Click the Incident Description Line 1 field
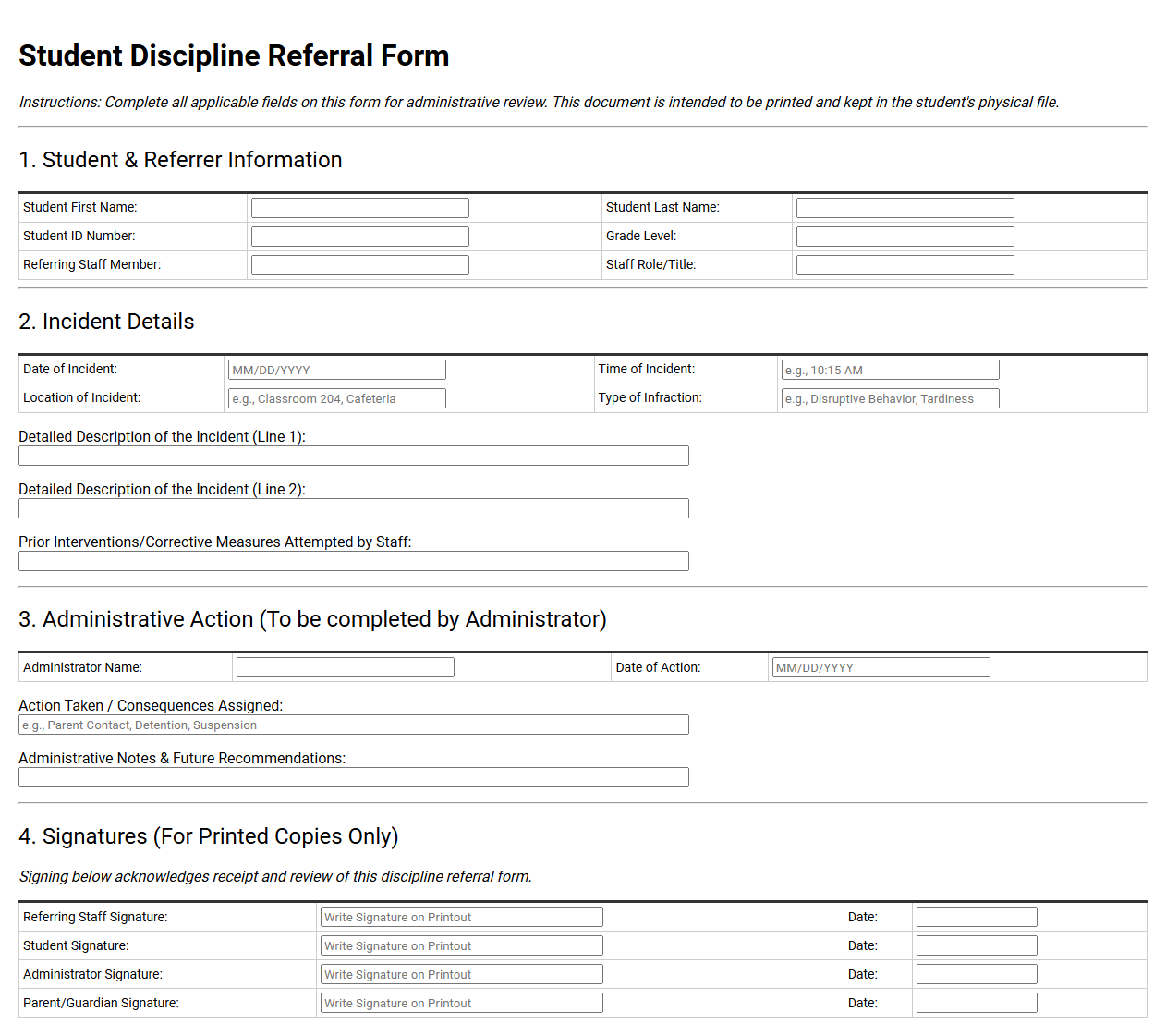The image size is (1166, 1036). 354,456
